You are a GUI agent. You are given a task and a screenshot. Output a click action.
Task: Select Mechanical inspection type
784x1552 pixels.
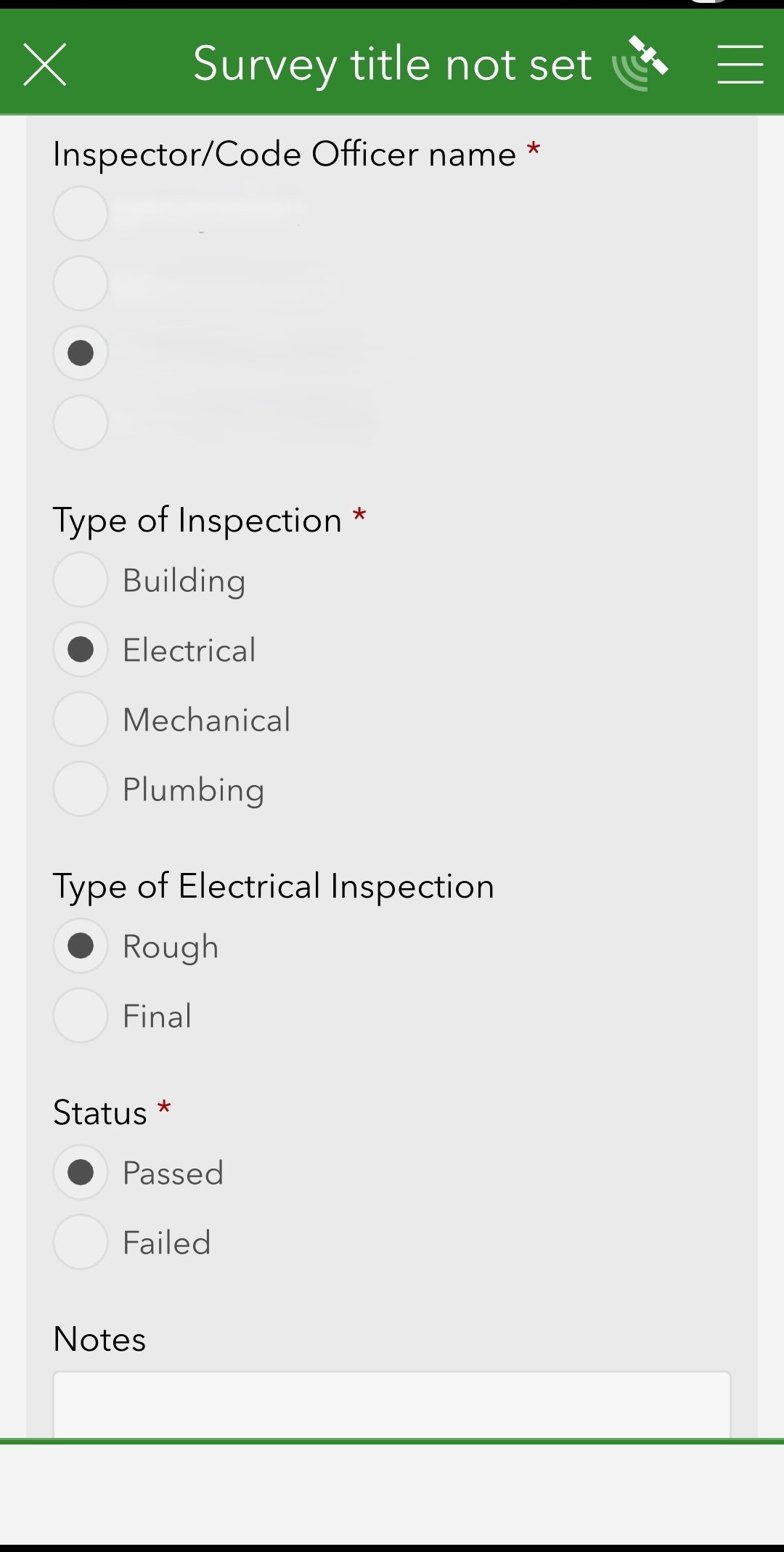click(x=81, y=719)
